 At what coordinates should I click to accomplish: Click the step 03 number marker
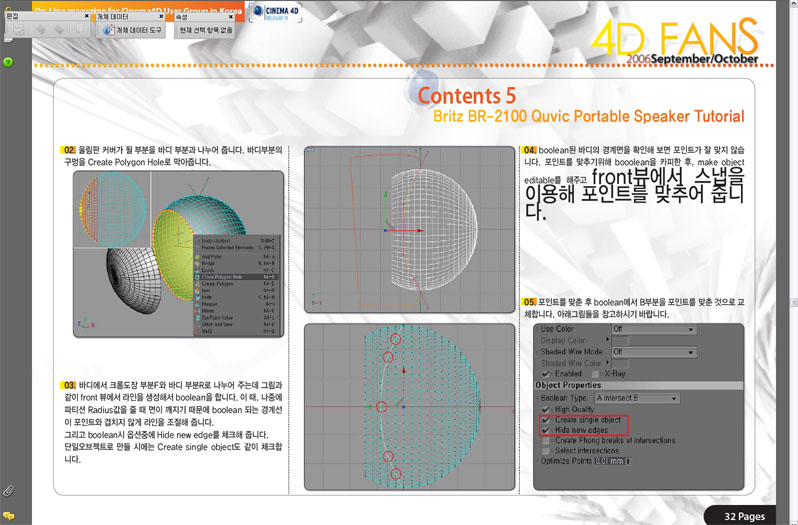(x=68, y=385)
